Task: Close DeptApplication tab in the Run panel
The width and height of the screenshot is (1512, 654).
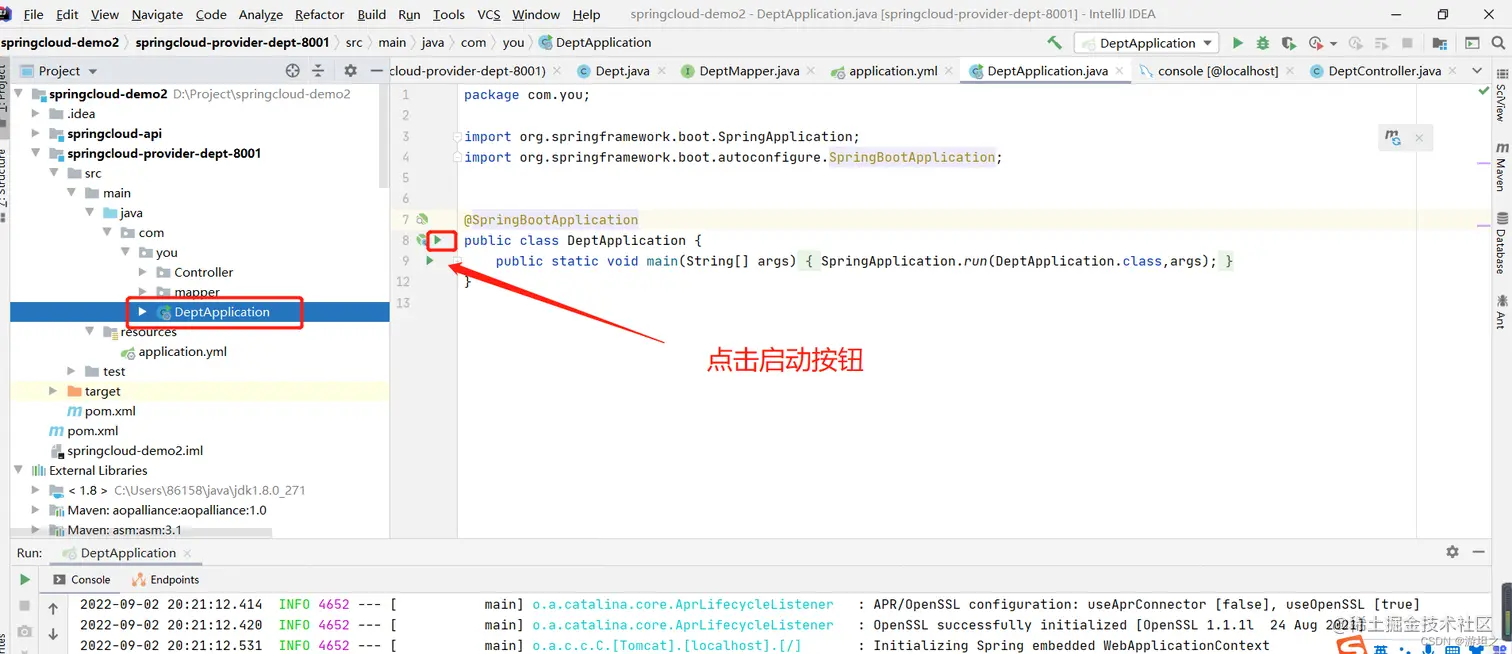Action: (x=187, y=553)
